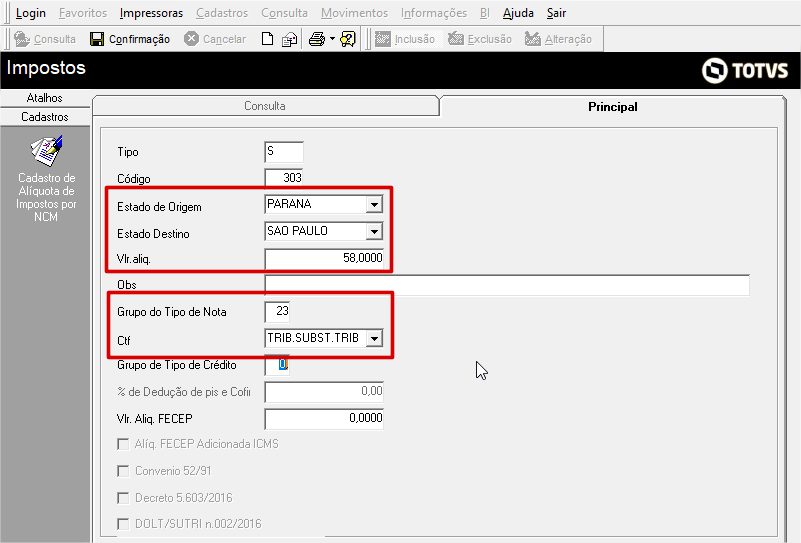Toggle Decreto 5.603/2016 checkbox
Viewport: 801px width, 543px height.
click(x=123, y=498)
